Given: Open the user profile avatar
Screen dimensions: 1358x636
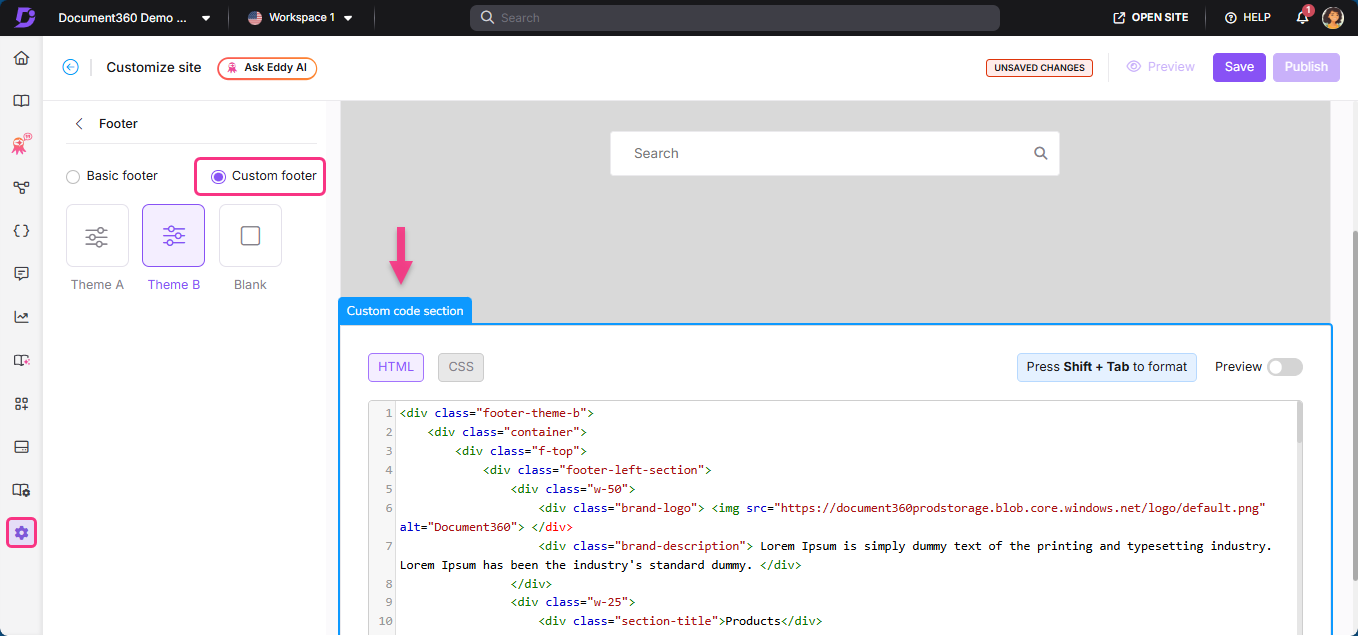Looking at the screenshot, I should coord(1332,17).
